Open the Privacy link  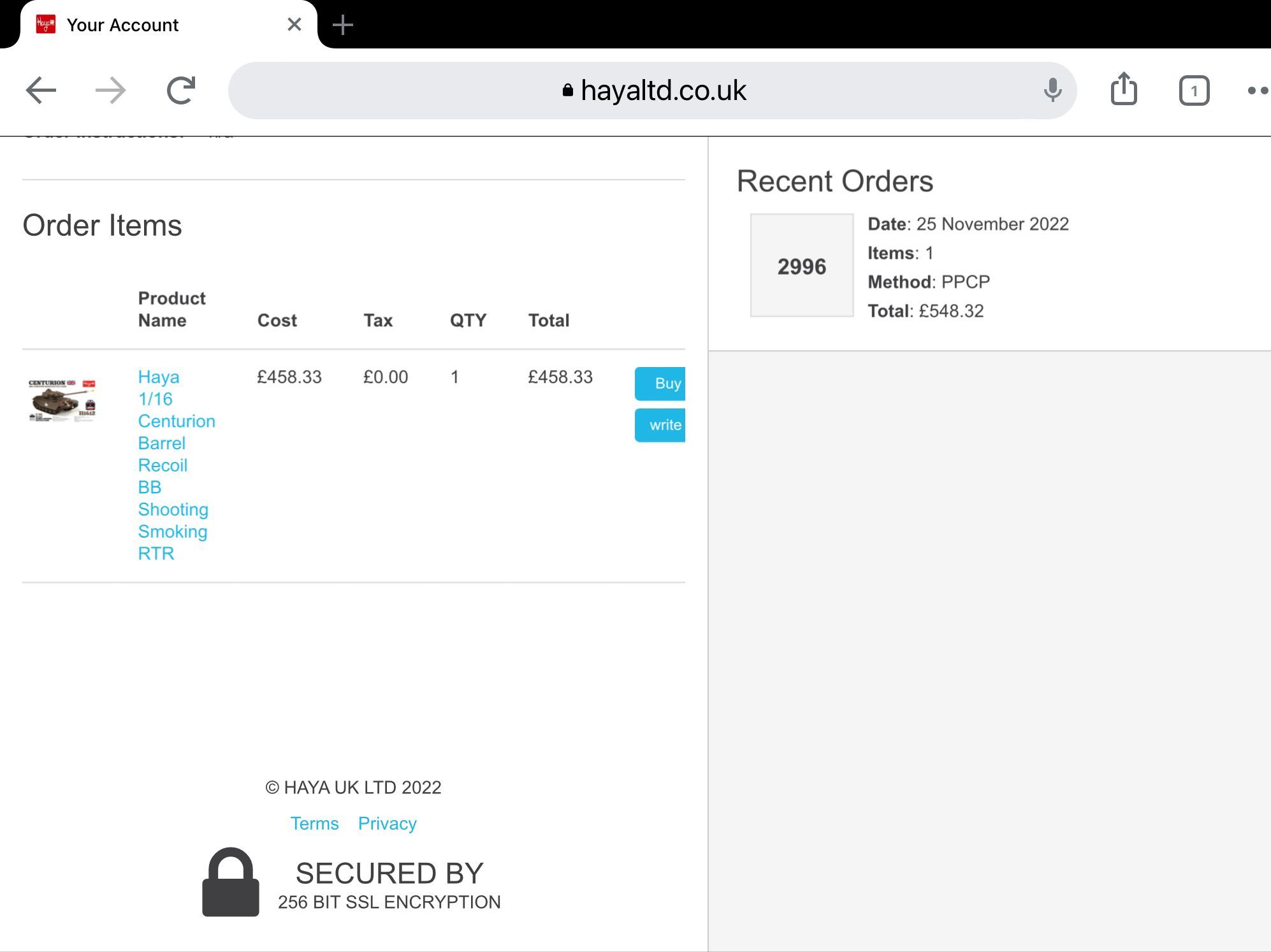[387, 823]
